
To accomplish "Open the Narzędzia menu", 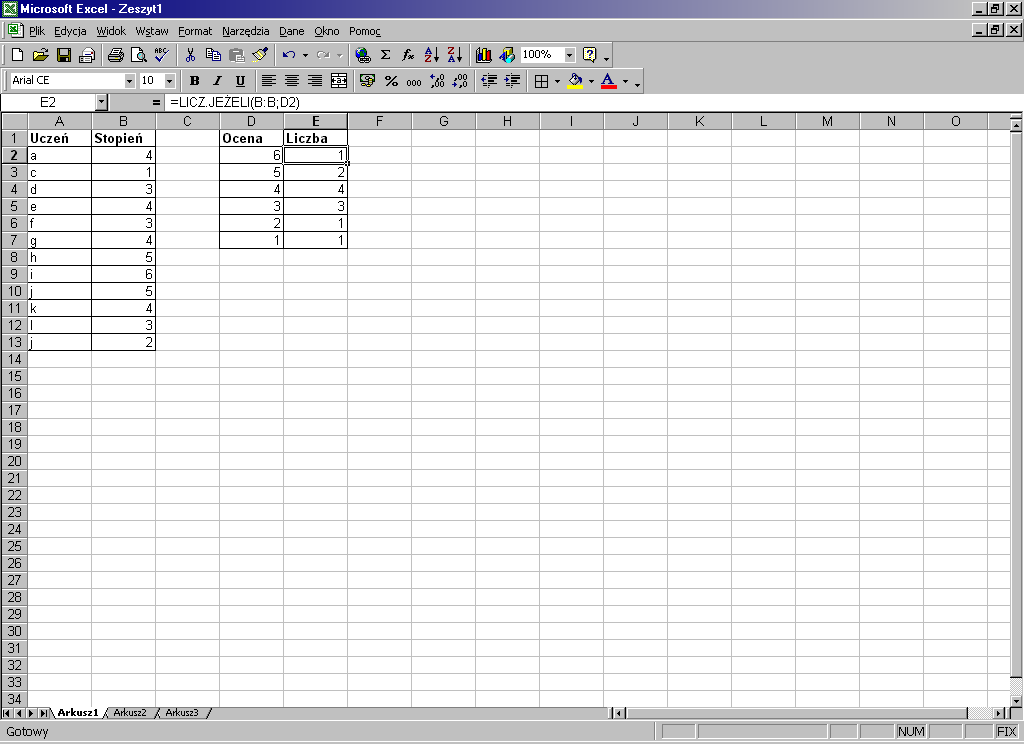I will pos(246,31).
